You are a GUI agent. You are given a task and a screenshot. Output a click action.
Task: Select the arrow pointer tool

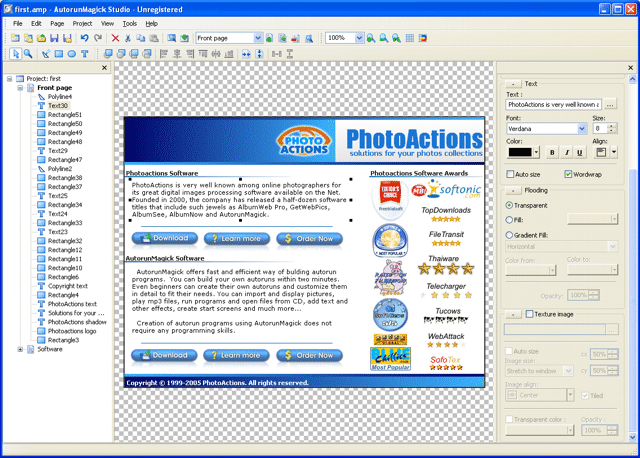pos(15,53)
